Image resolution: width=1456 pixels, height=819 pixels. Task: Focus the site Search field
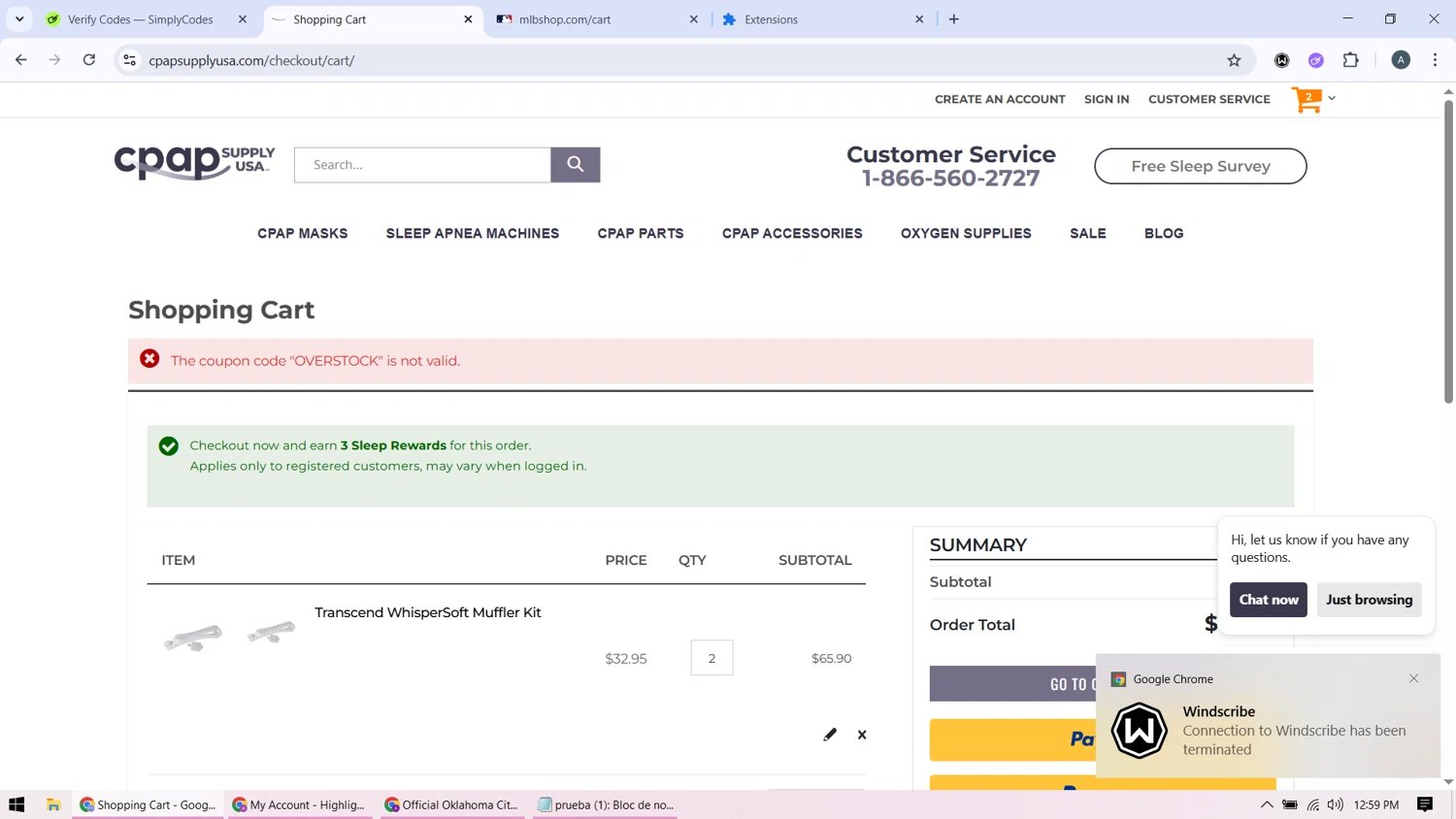coord(422,165)
